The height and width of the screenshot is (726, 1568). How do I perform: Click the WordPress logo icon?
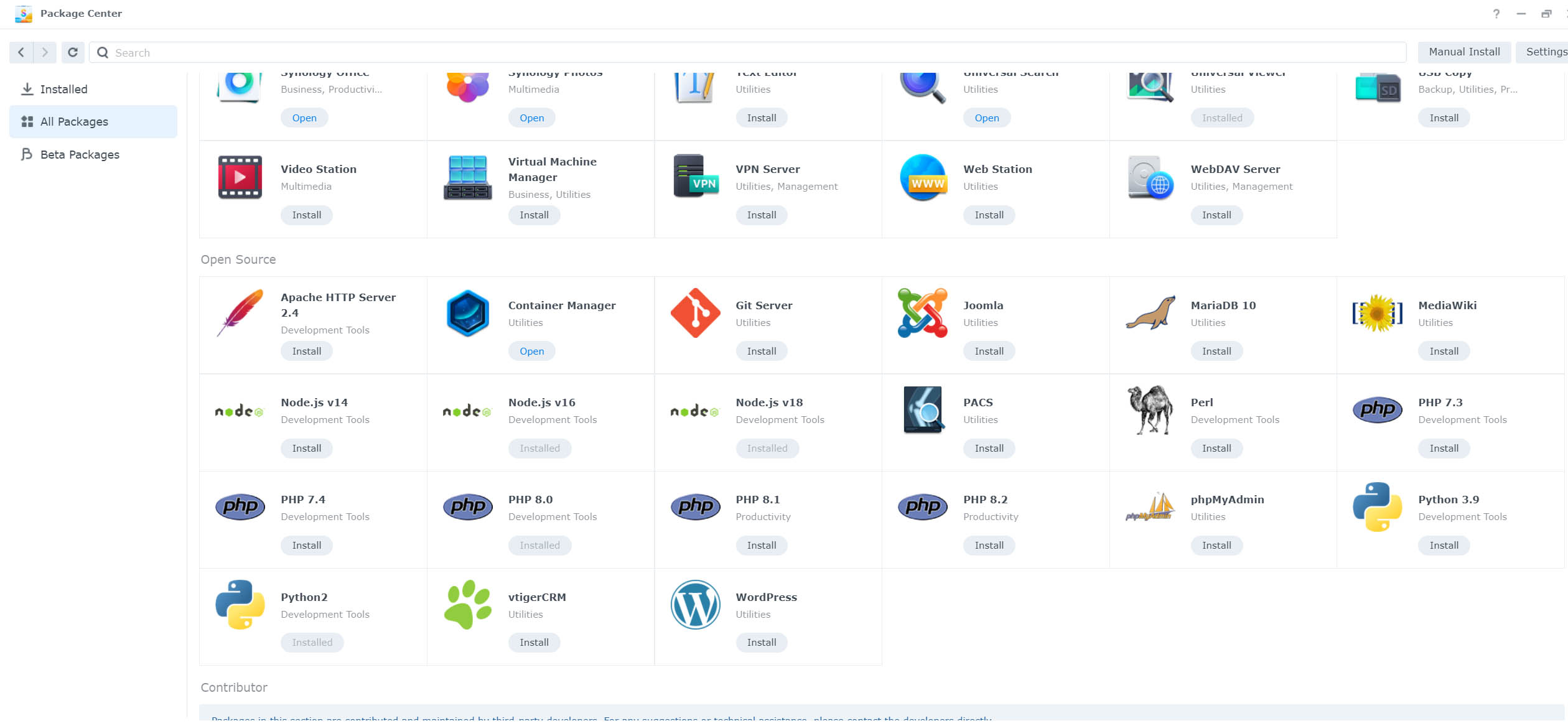pyautogui.click(x=696, y=605)
